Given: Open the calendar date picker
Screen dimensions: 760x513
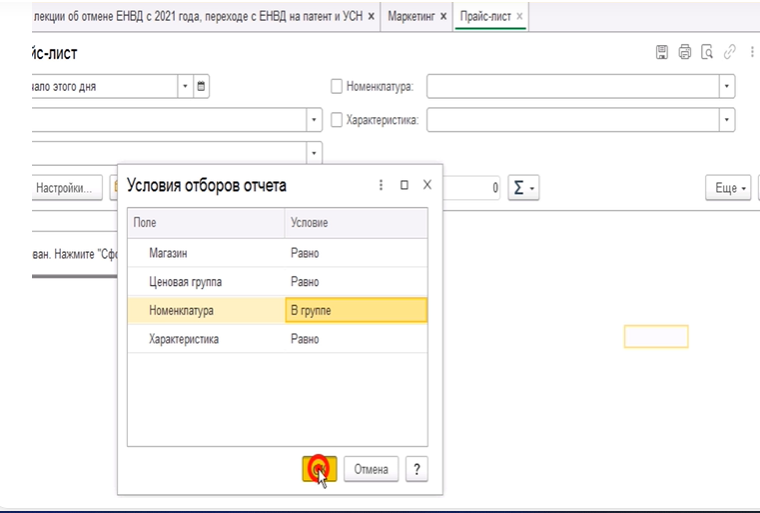Looking at the screenshot, I should click(201, 87).
